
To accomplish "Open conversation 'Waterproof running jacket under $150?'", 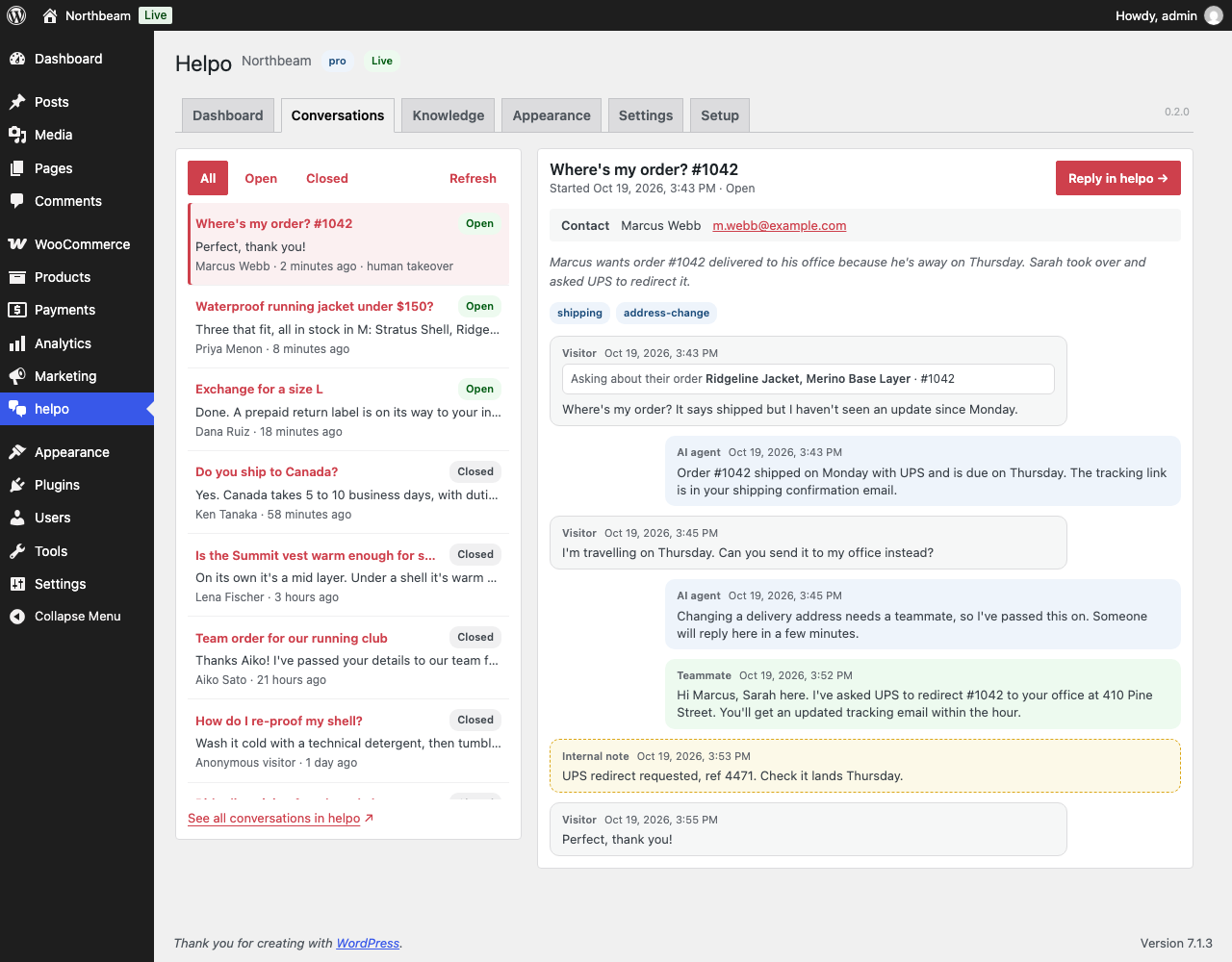I will (x=348, y=327).
